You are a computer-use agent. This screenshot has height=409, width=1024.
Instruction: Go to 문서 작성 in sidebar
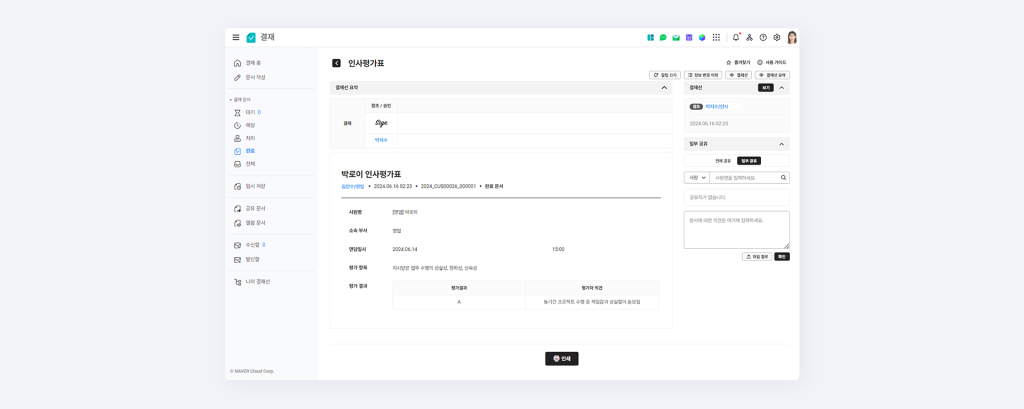255,77
